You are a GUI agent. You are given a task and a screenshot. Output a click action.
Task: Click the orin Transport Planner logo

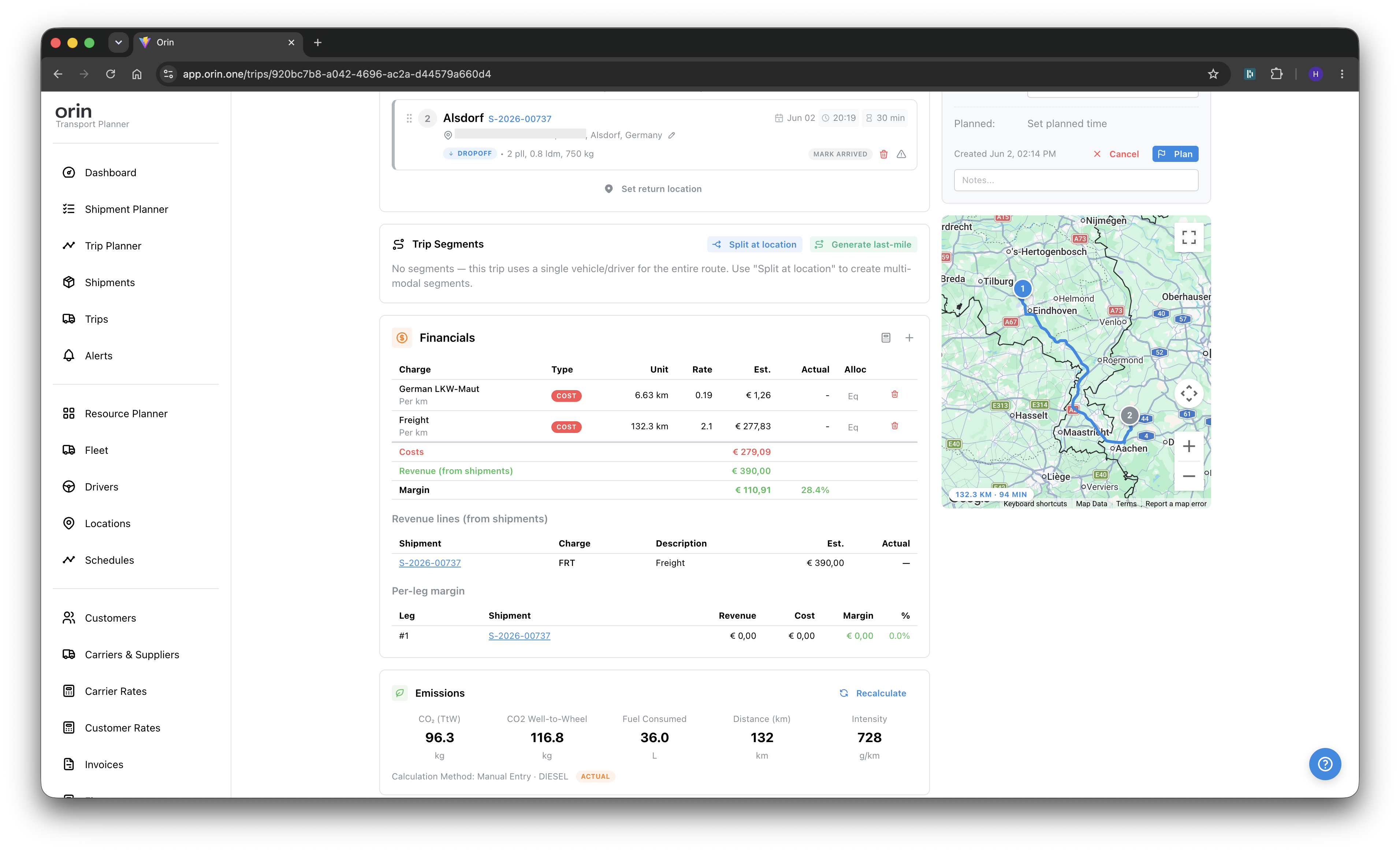92,116
